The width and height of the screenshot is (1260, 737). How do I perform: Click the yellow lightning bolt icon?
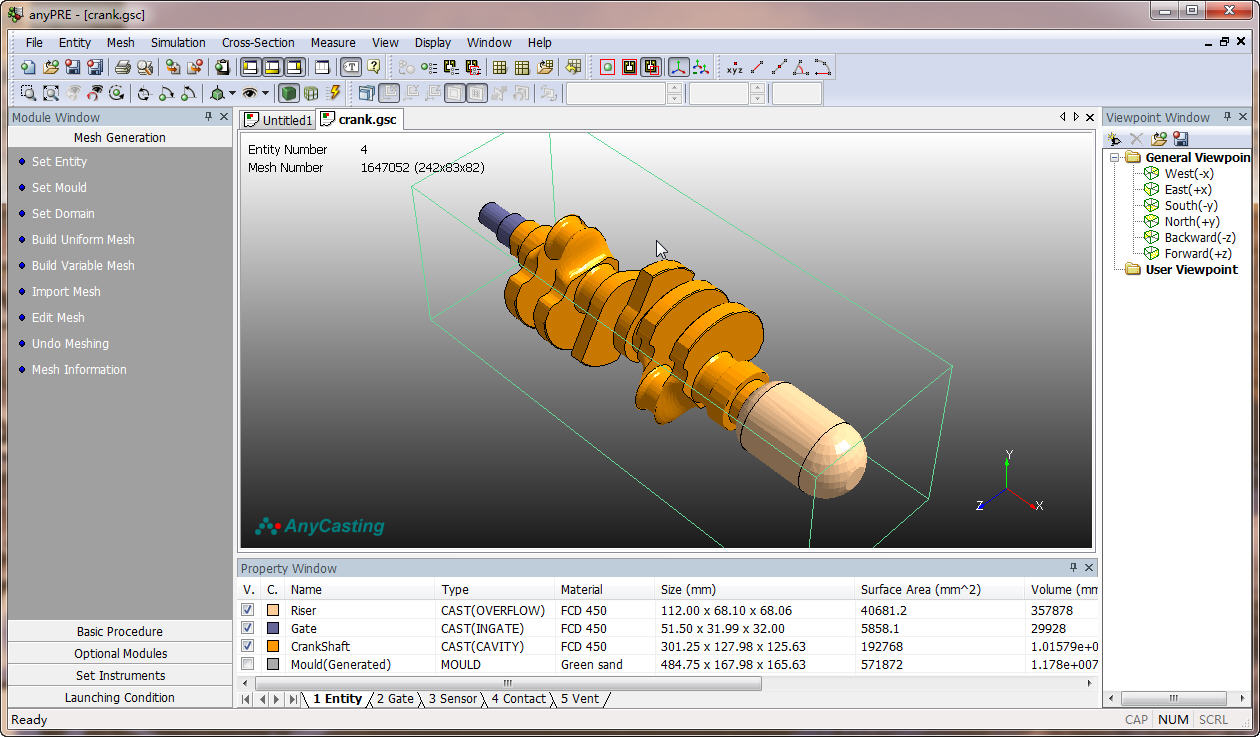(x=334, y=93)
